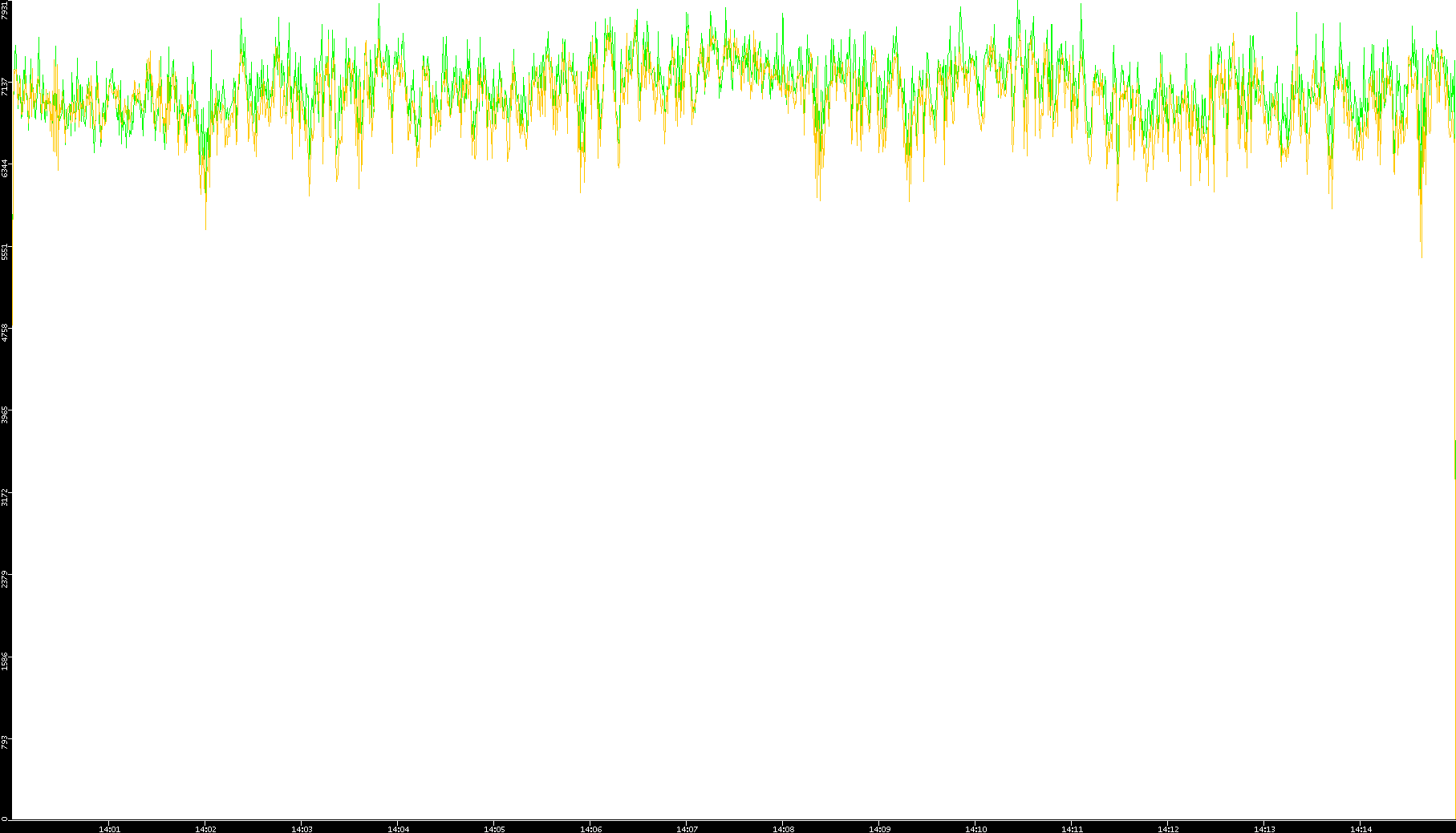Viewport: 1456px width, 833px height.
Task: Click the 3172 value axis label
Action: [6, 496]
